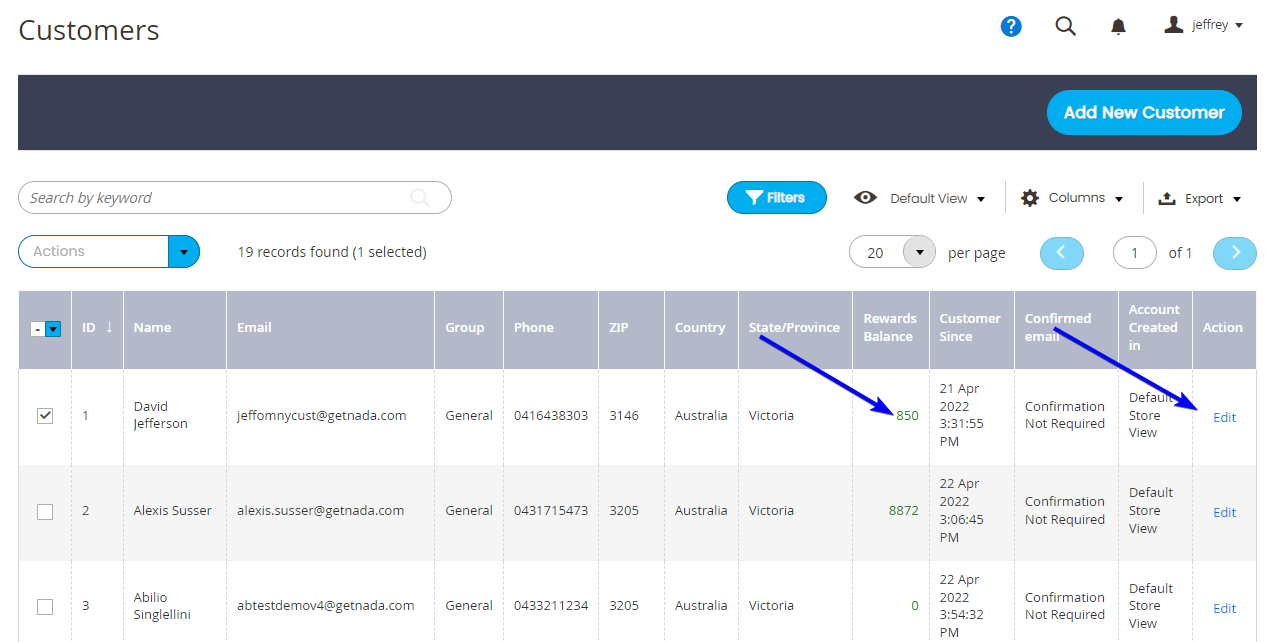Viewport: 1274px width, 642px height.
Task: Click email abtestdemov4@getnada.com
Action: pos(325,605)
